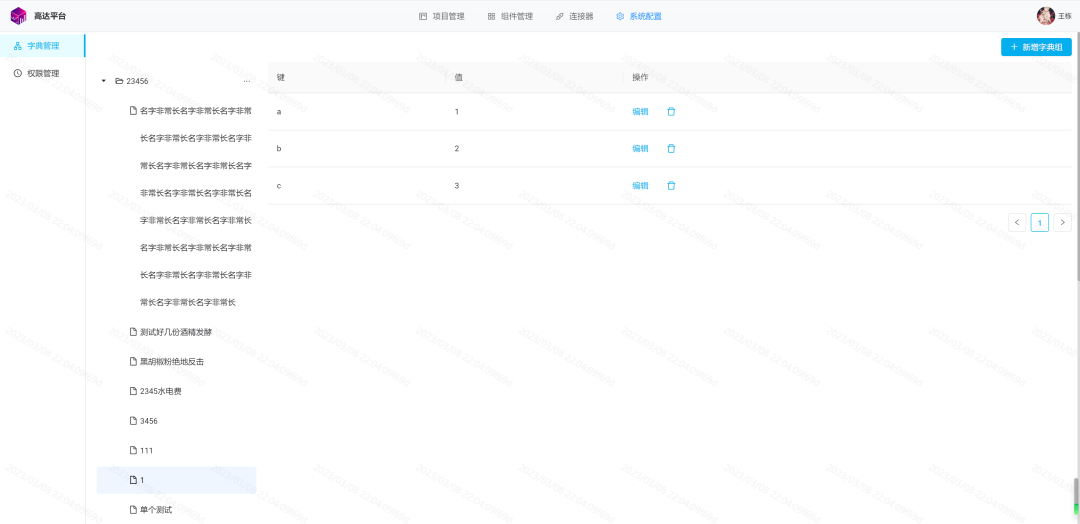Image resolution: width=1080 pixels, height=524 pixels.
Task: Click file icon beside 2345水电费
Action: point(134,391)
